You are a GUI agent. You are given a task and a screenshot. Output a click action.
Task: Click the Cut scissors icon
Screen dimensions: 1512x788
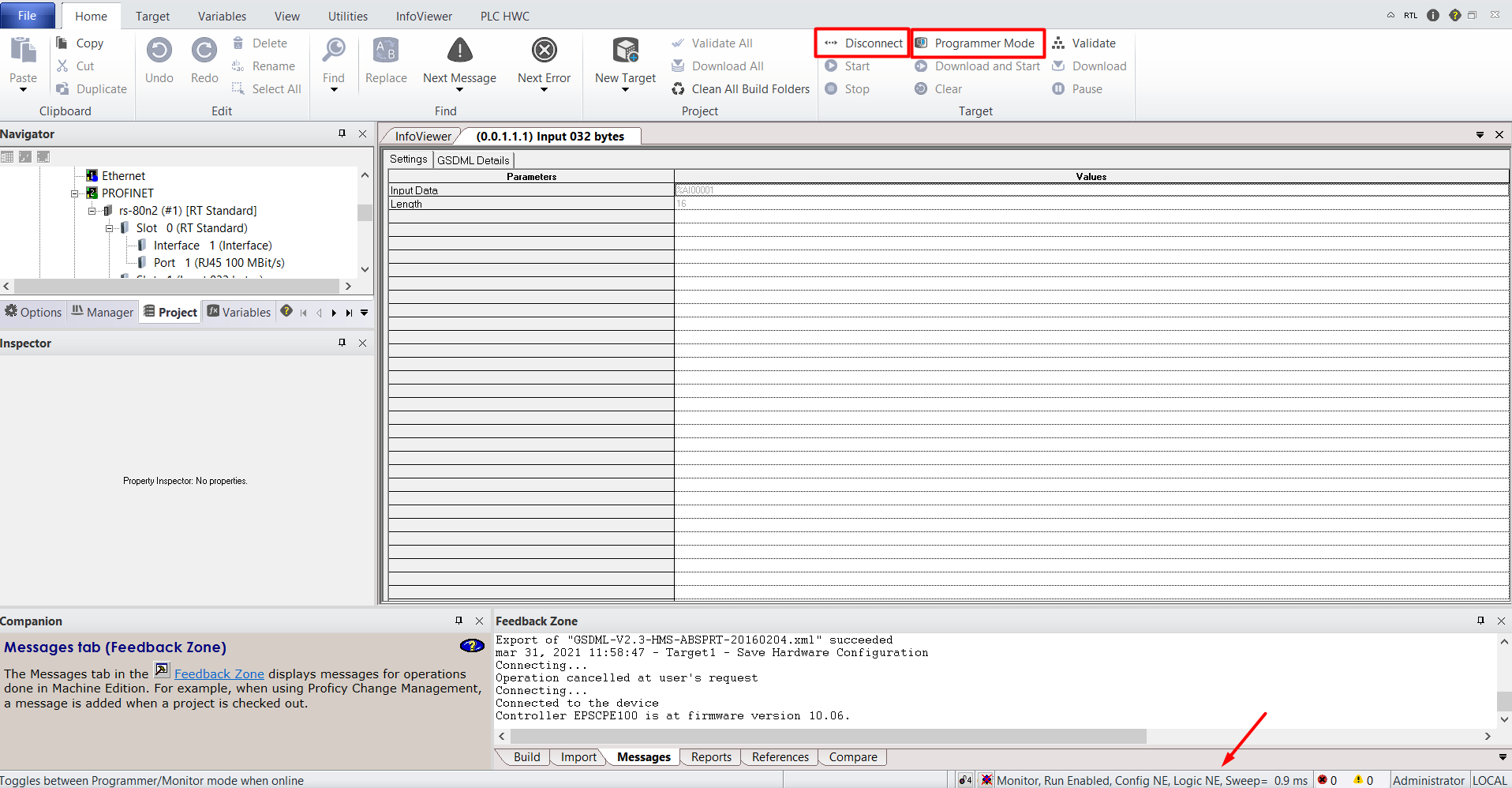[x=62, y=66]
